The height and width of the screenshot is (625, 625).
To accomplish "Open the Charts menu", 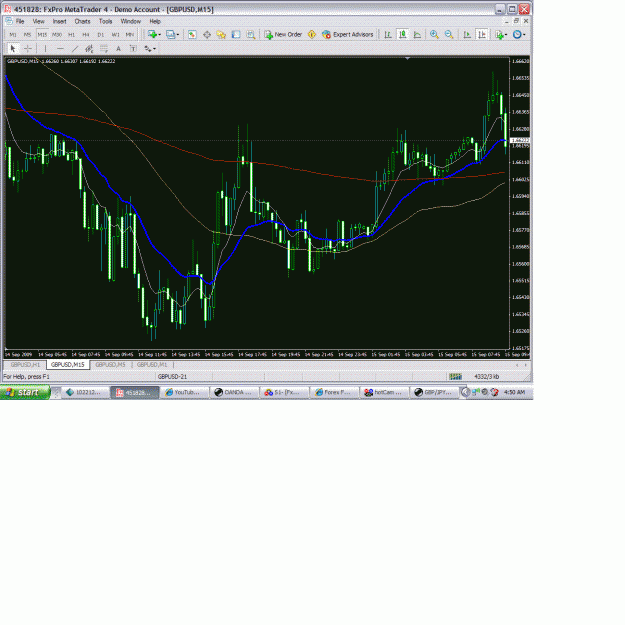I will point(82,21).
